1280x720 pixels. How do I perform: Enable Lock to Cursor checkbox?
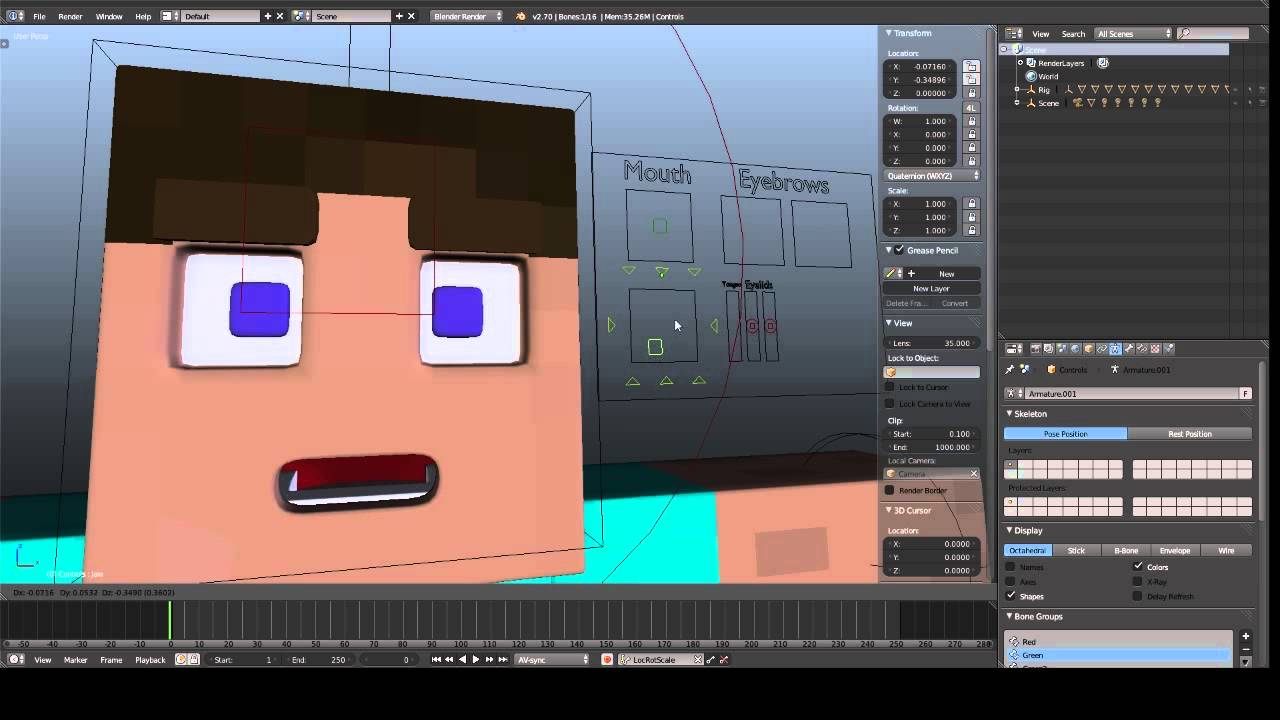pyautogui.click(x=890, y=387)
